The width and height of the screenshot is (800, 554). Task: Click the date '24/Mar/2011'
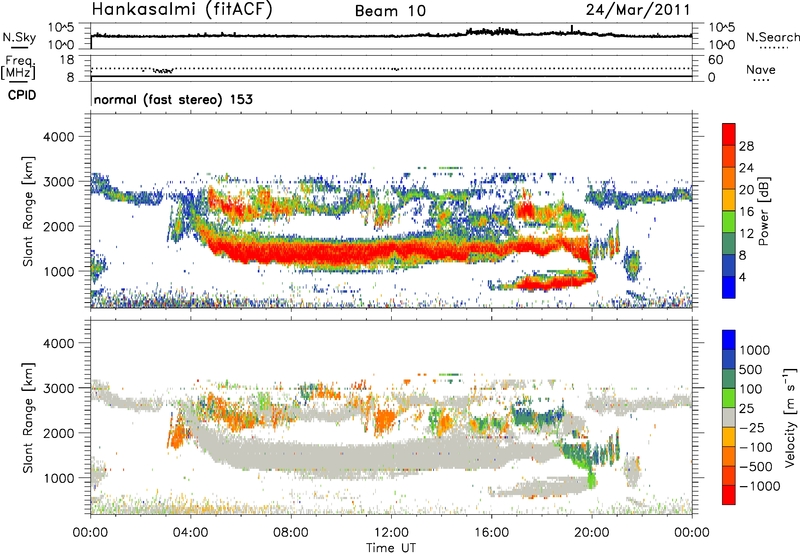click(x=638, y=10)
